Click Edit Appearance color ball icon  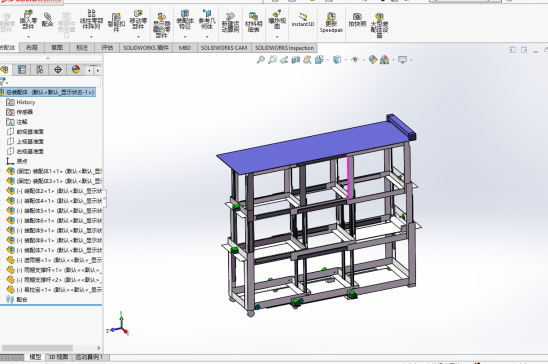[x=373, y=60]
